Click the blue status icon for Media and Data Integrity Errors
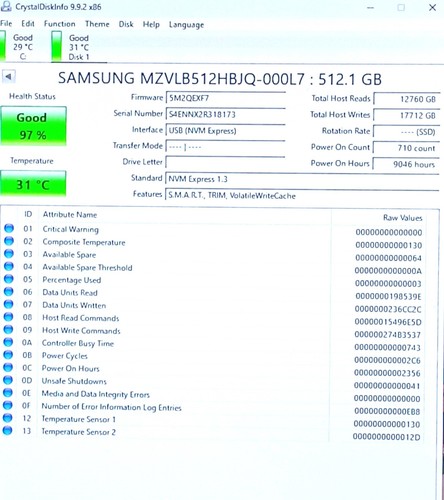Image resolution: width=444 pixels, height=500 pixels. click(x=8, y=393)
